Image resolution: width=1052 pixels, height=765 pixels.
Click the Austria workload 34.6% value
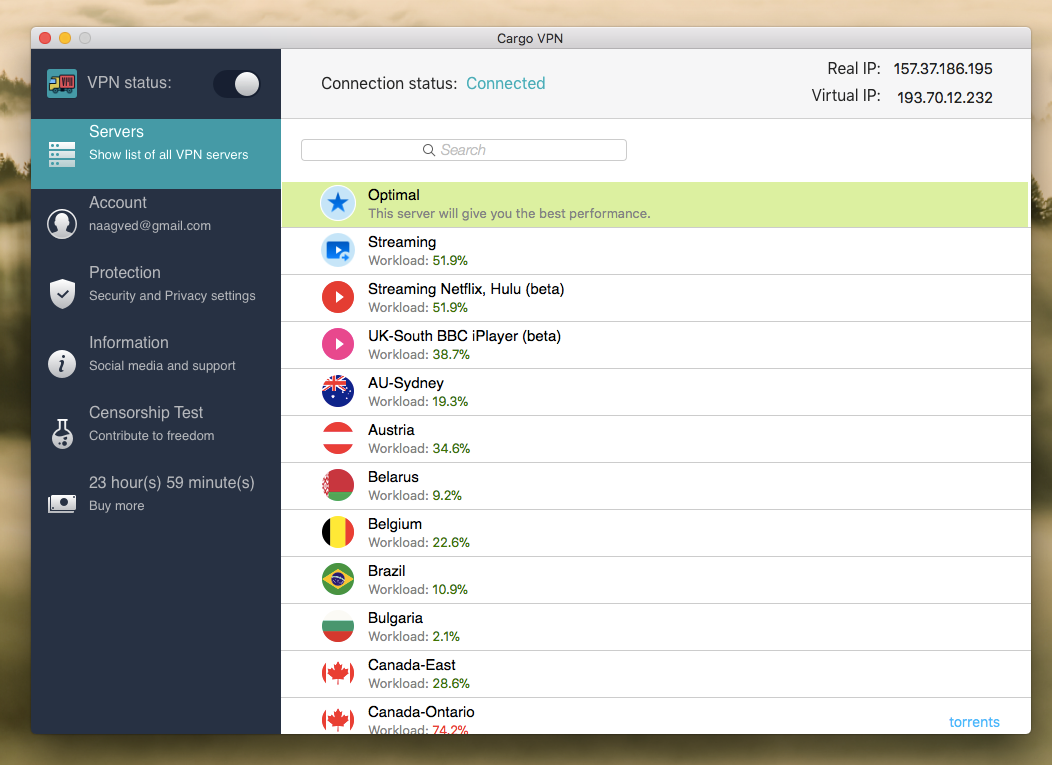(x=451, y=448)
